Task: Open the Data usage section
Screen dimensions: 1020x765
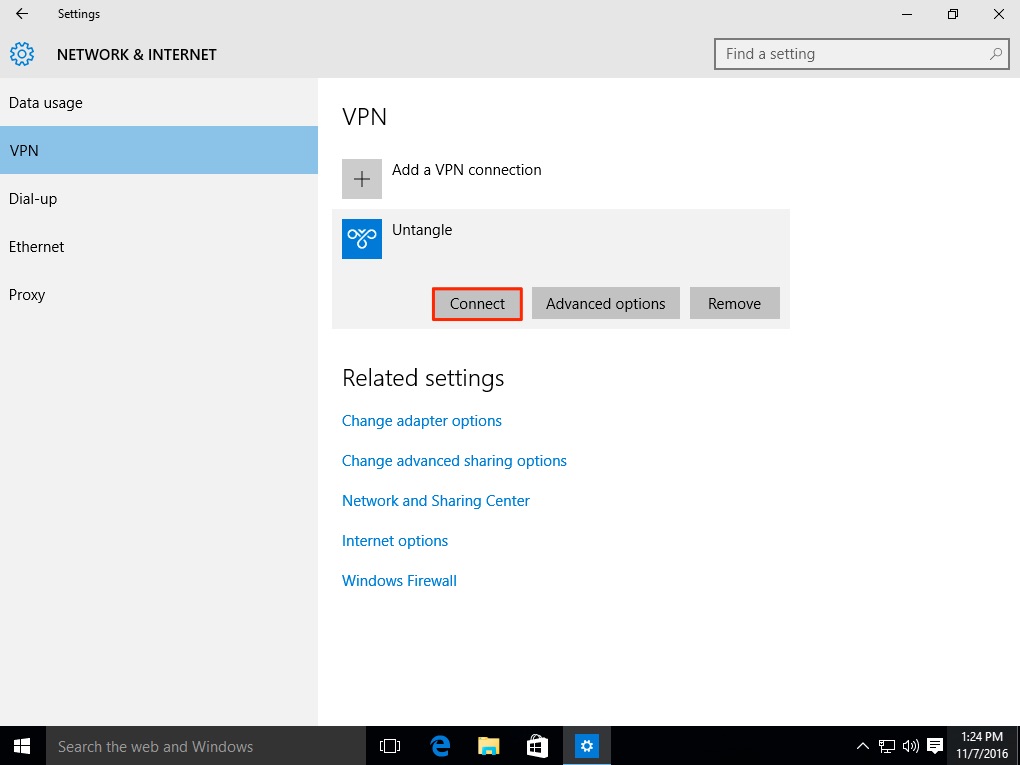Action: tap(46, 103)
